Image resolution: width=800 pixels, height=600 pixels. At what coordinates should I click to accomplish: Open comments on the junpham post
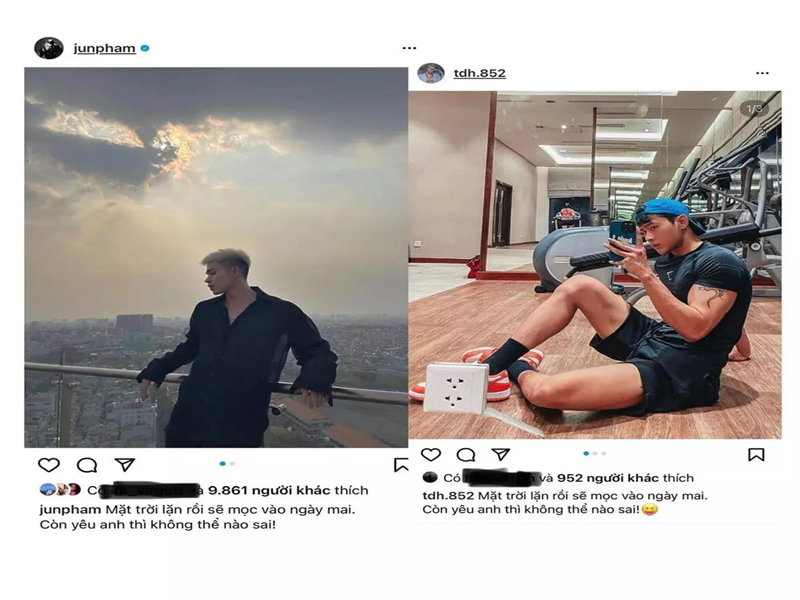point(87,465)
